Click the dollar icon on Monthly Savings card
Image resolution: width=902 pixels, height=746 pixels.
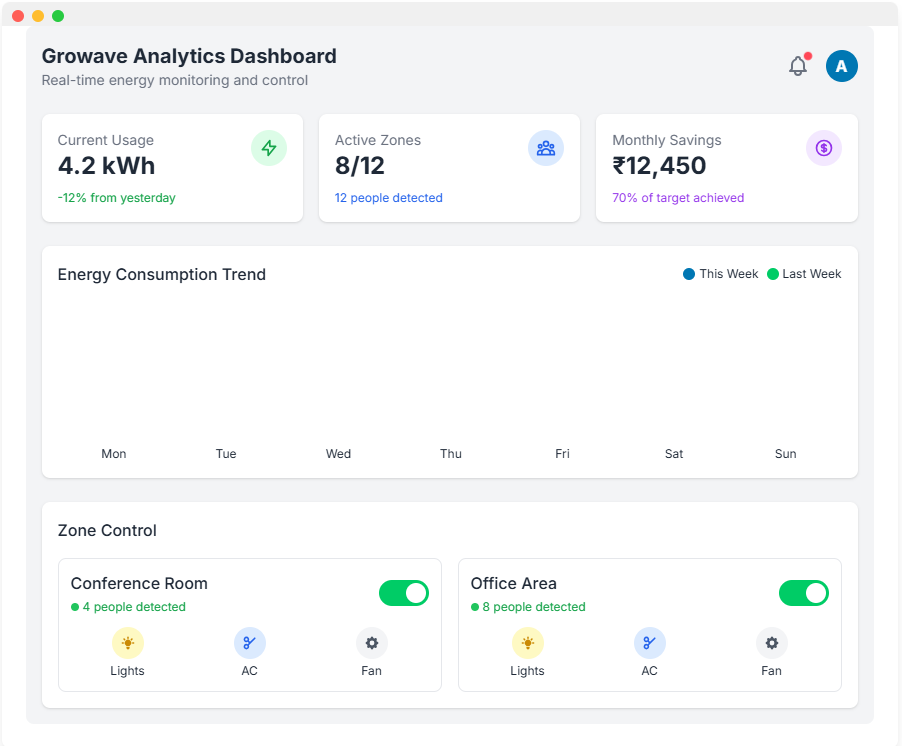click(x=823, y=147)
